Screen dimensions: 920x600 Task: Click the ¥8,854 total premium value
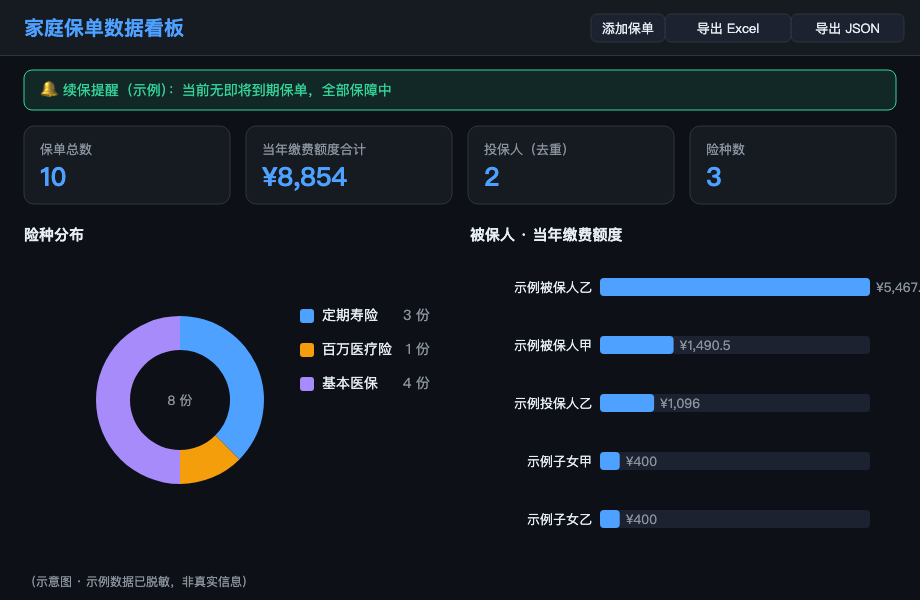[x=305, y=177]
